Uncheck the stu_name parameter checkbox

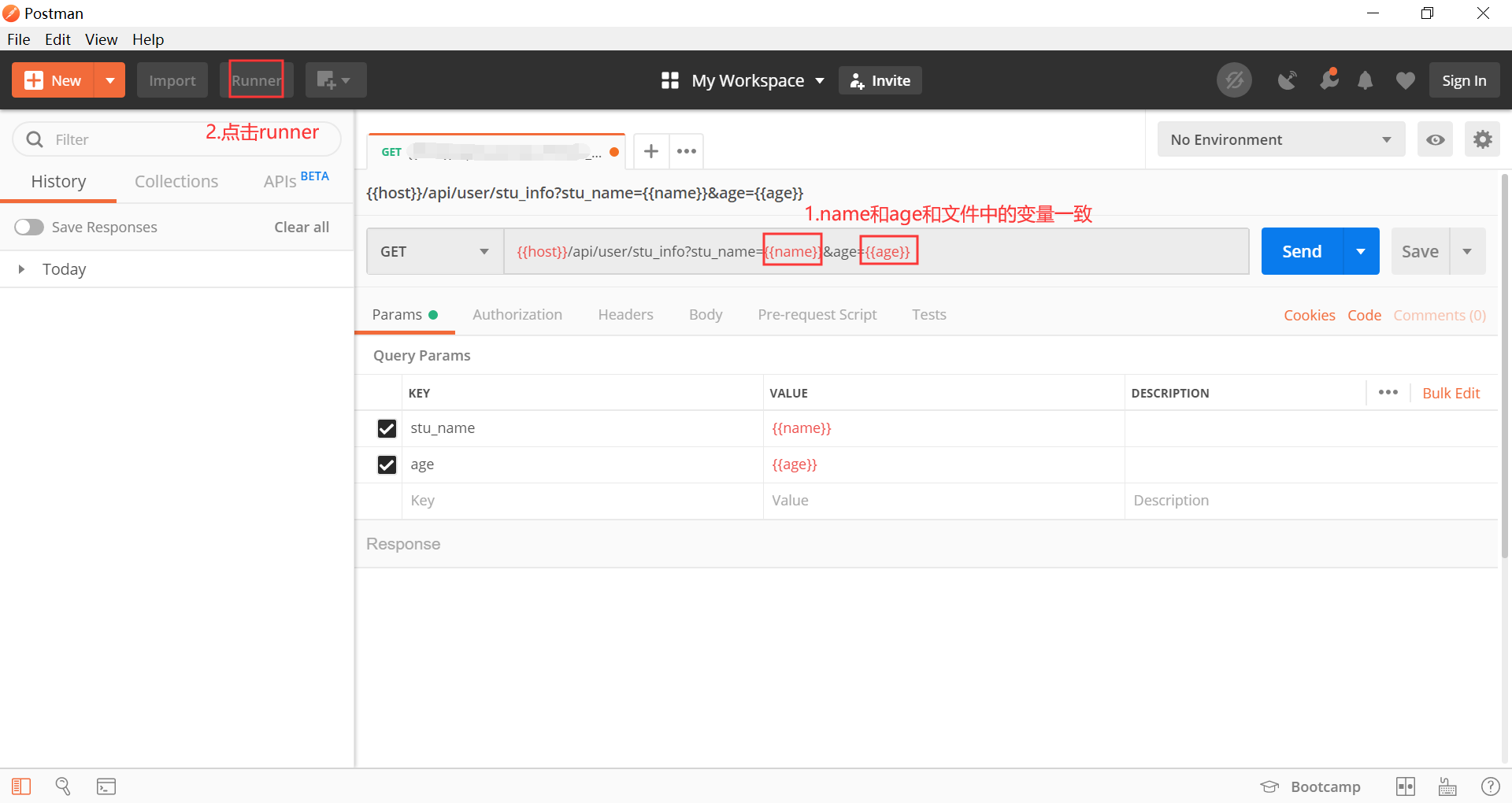pyautogui.click(x=387, y=428)
